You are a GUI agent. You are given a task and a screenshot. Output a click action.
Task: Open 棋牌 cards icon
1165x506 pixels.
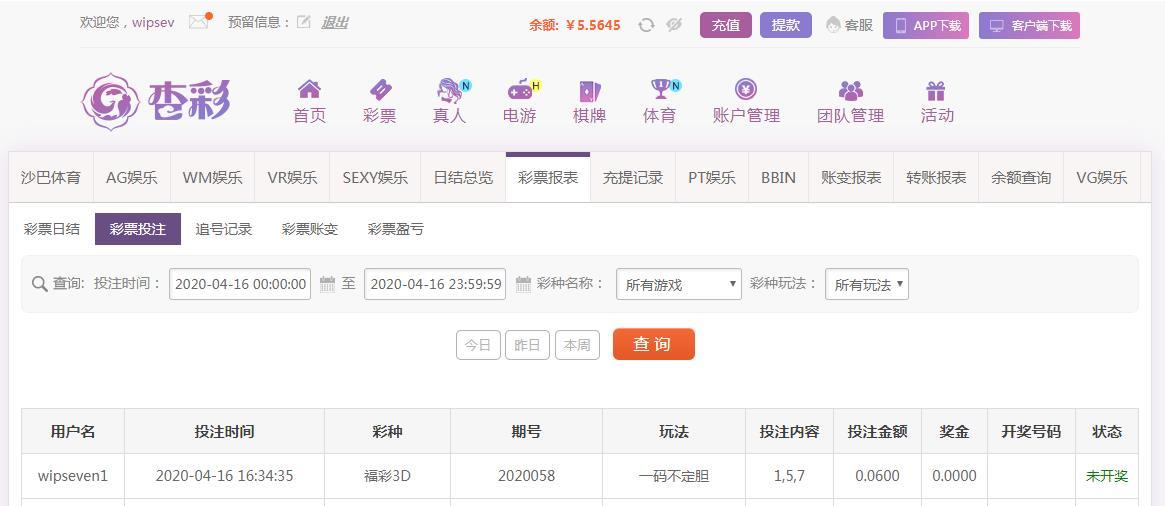click(x=590, y=91)
